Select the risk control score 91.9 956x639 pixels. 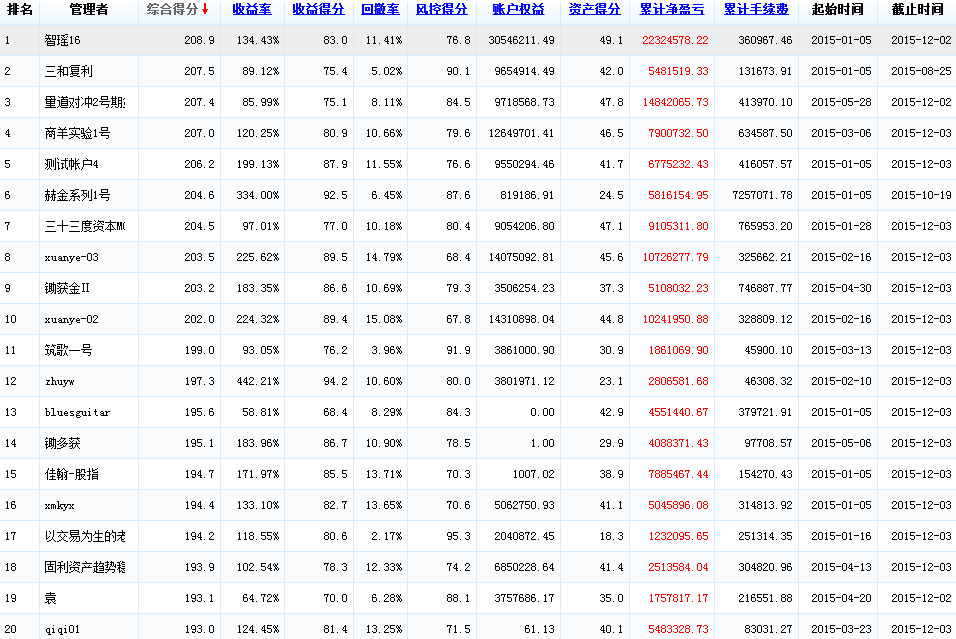tap(458, 351)
